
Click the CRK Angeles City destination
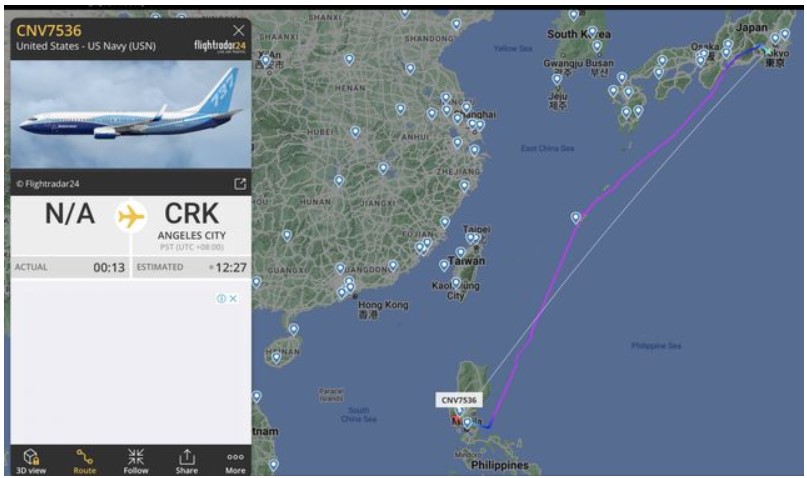pos(191,223)
